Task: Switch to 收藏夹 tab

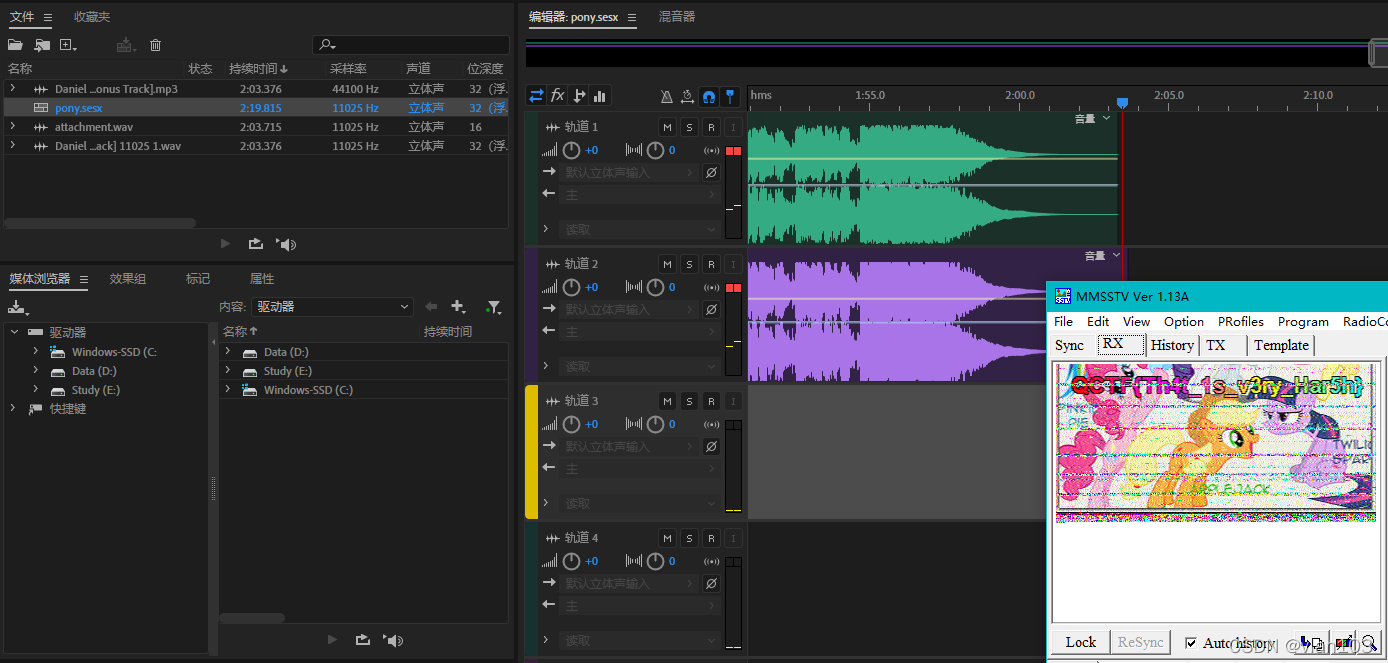Action: tap(92, 17)
